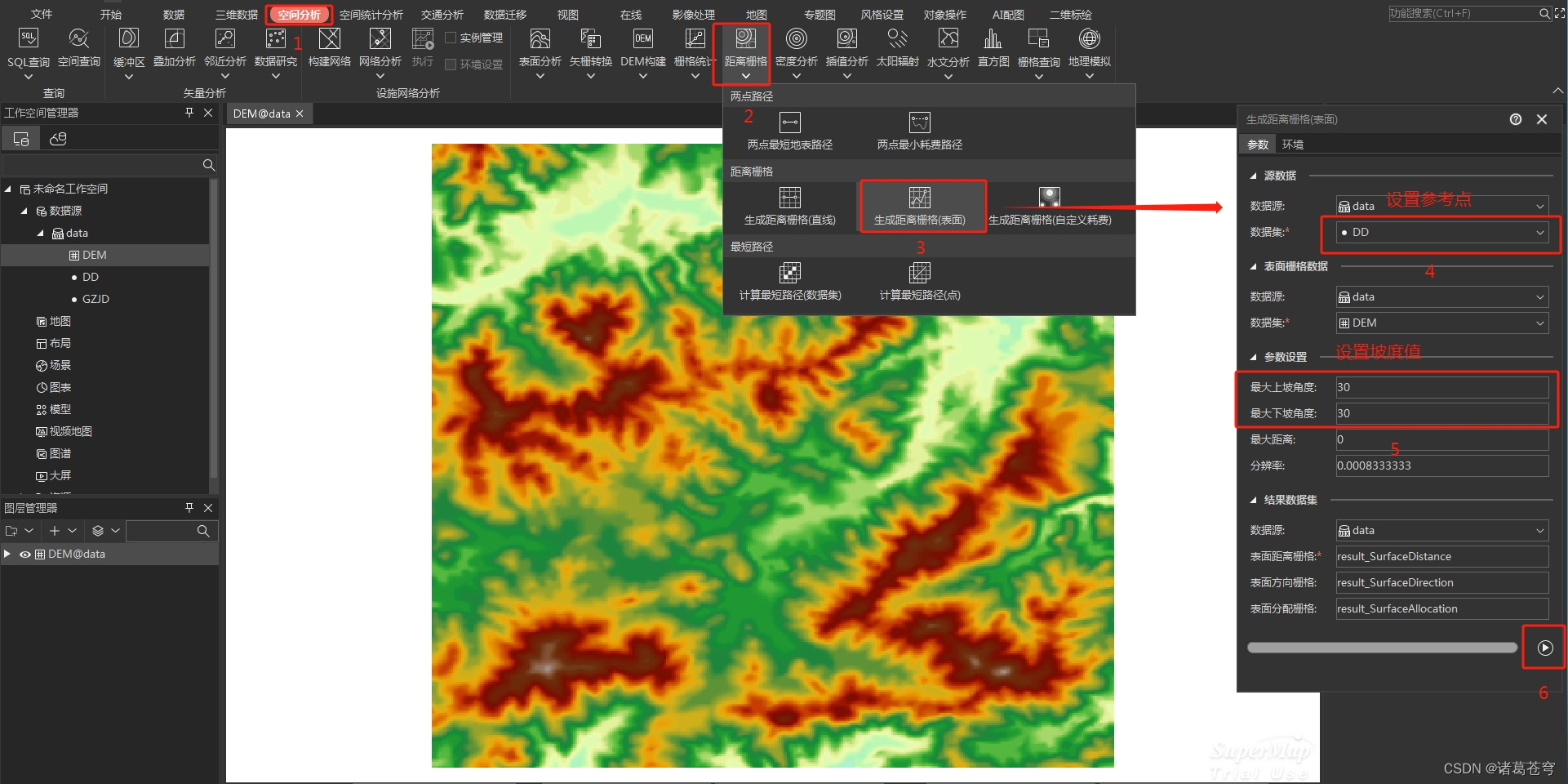Run the surface distance raster execution button

1544,648
